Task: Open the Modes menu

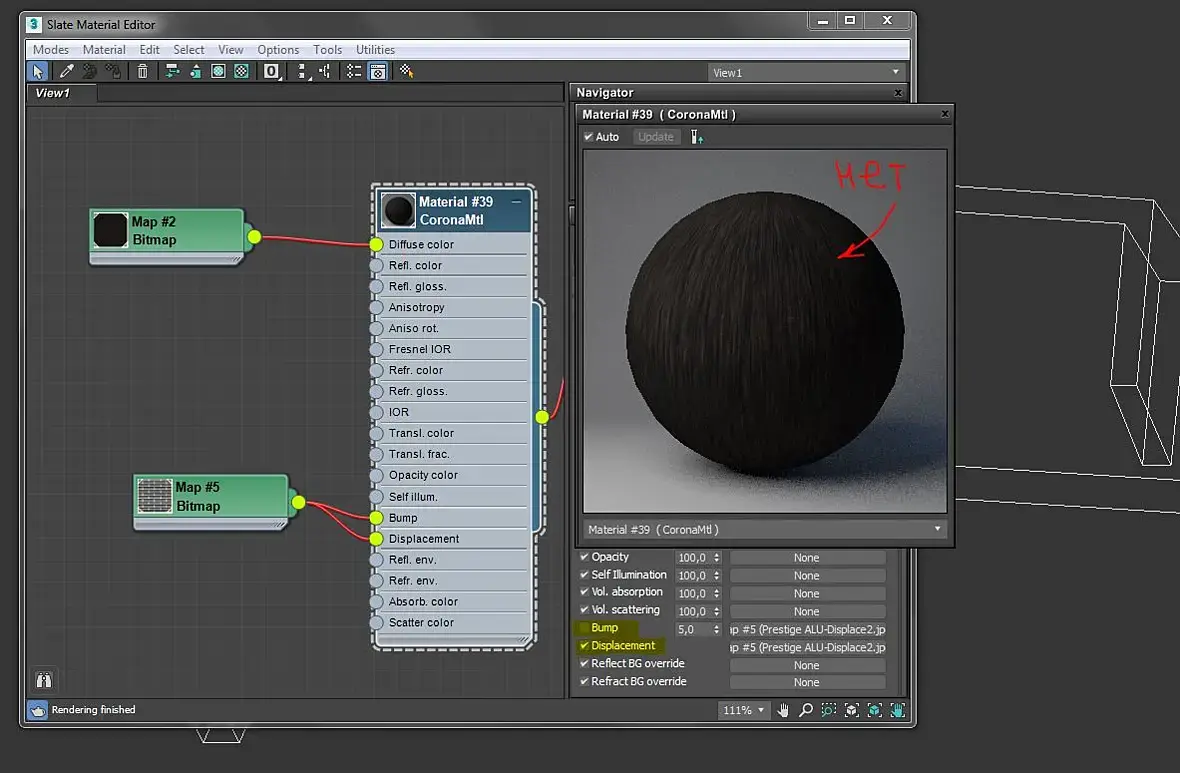Action: [x=51, y=49]
